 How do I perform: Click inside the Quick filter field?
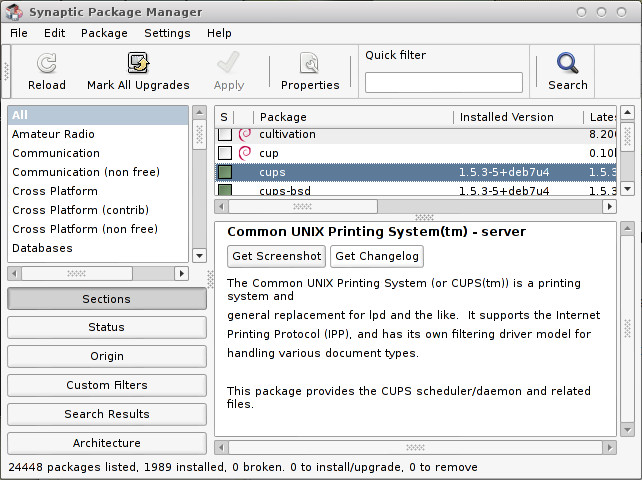444,83
